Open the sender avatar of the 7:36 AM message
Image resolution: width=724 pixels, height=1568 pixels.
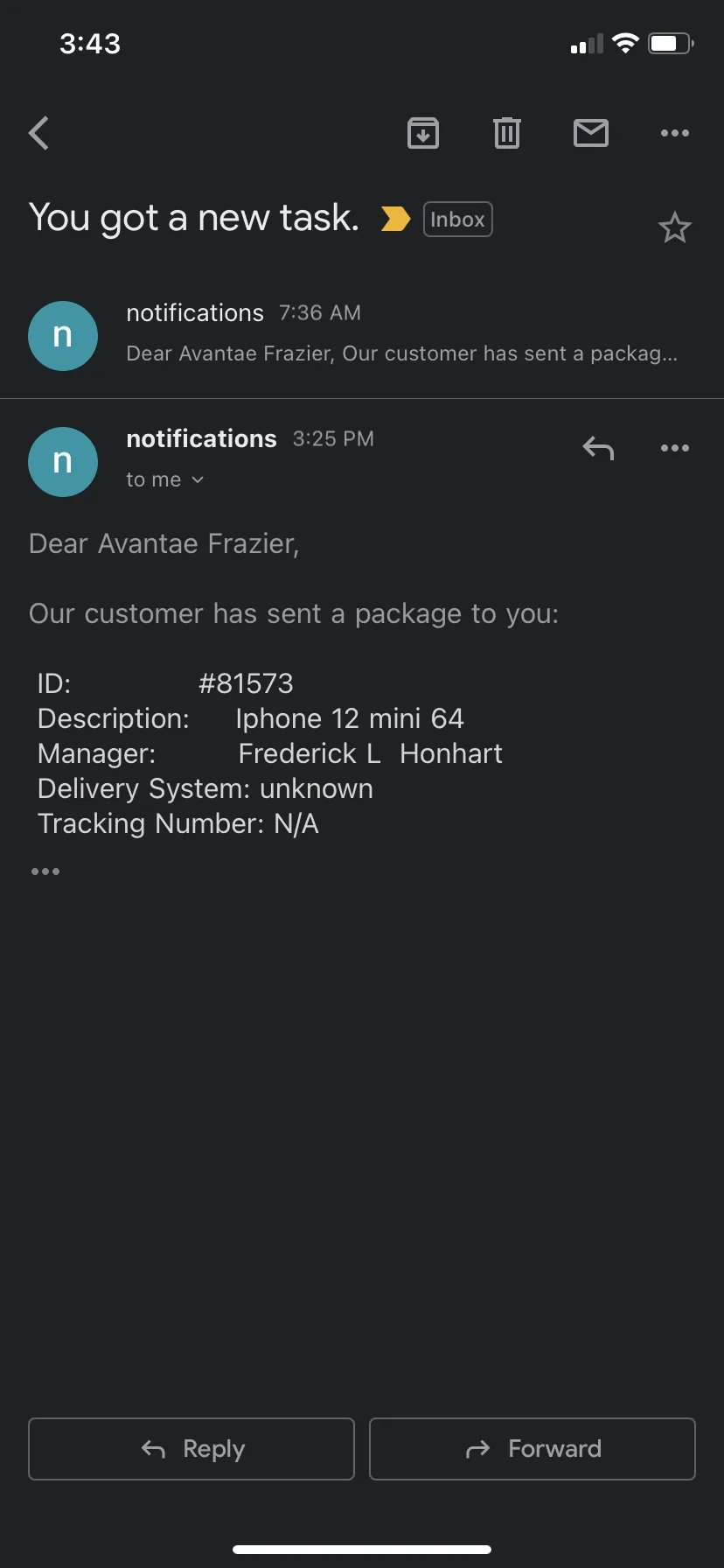63,335
